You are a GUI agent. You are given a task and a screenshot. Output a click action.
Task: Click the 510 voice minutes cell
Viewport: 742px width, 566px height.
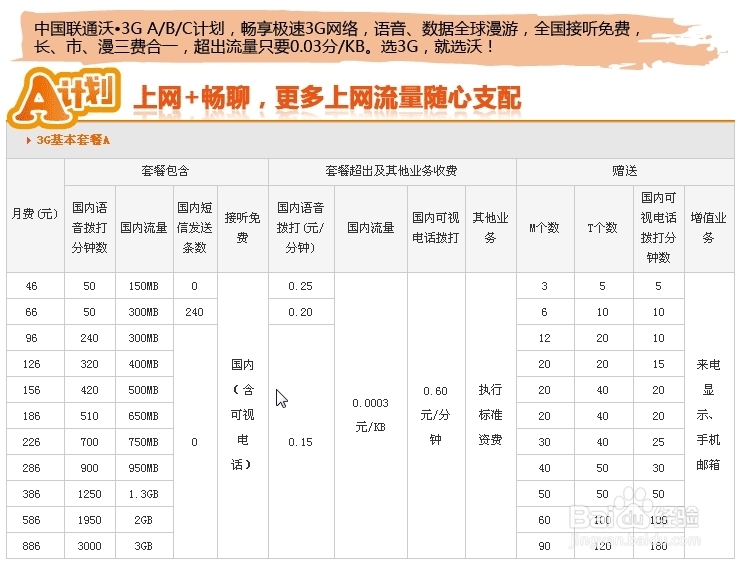point(90,416)
